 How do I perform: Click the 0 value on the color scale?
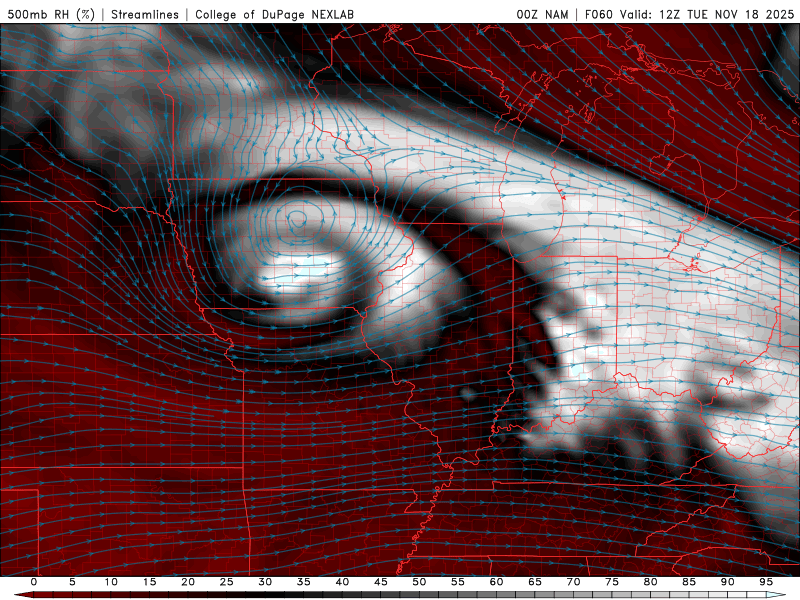[34, 582]
